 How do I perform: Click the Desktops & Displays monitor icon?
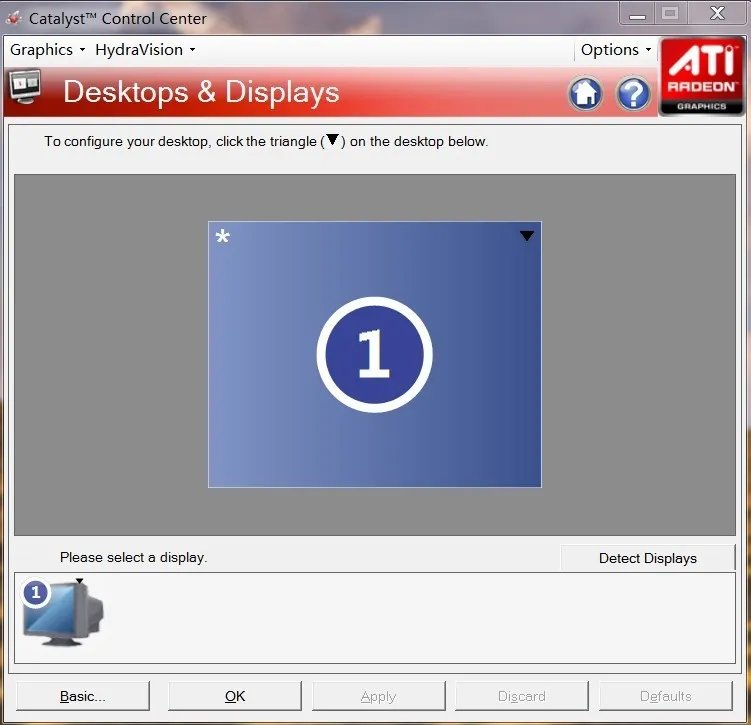tap(25, 86)
